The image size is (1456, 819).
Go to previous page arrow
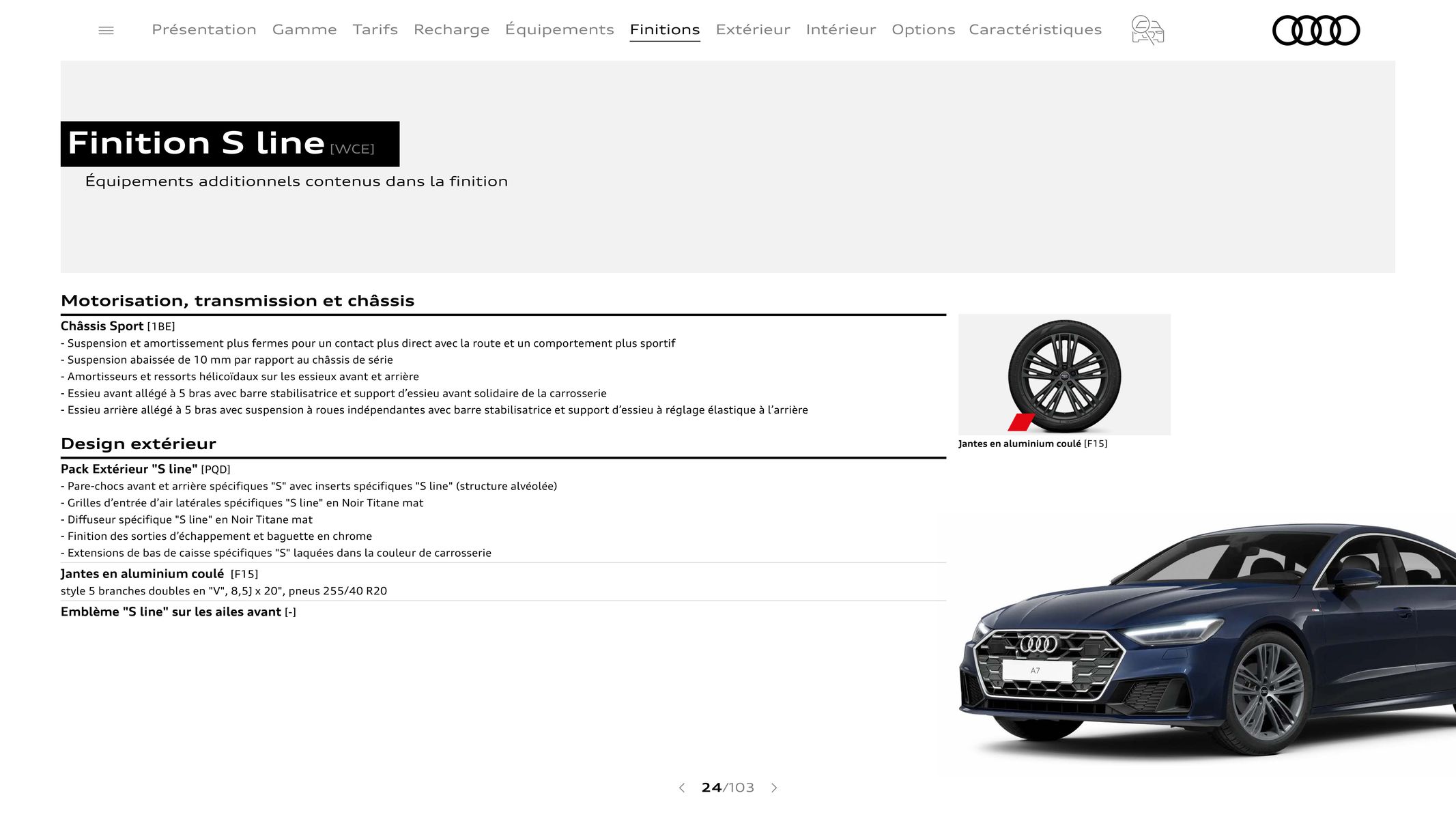click(681, 788)
